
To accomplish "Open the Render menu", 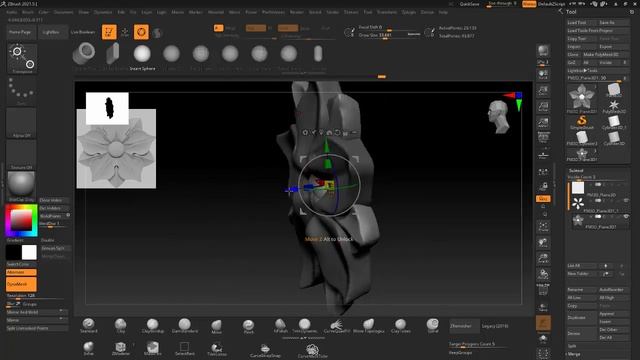I will click(x=296, y=12).
